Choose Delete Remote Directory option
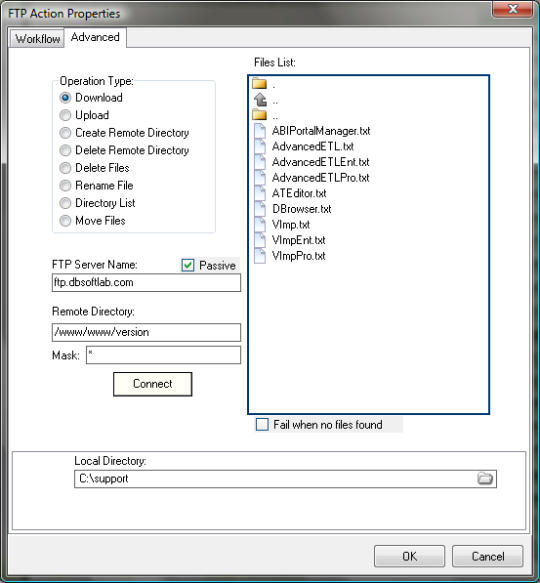The height and width of the screenshot is (583, 540). (x=65, y=150)
